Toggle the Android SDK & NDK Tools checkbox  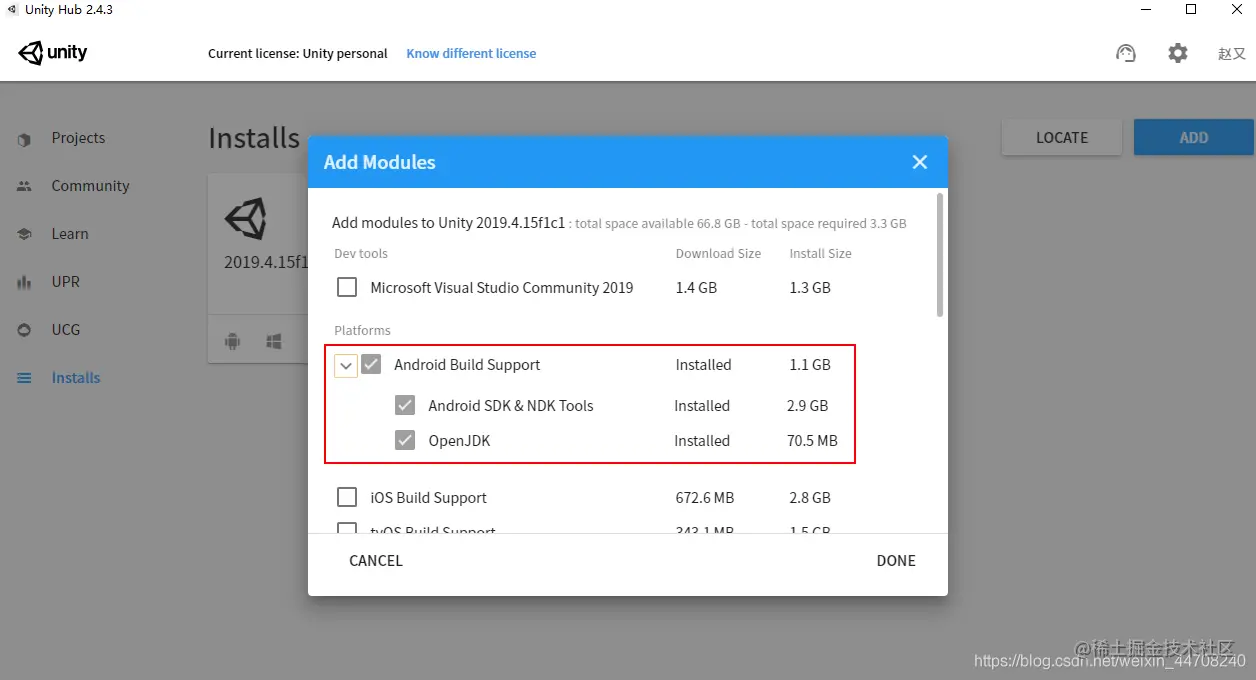coord(405,406)
